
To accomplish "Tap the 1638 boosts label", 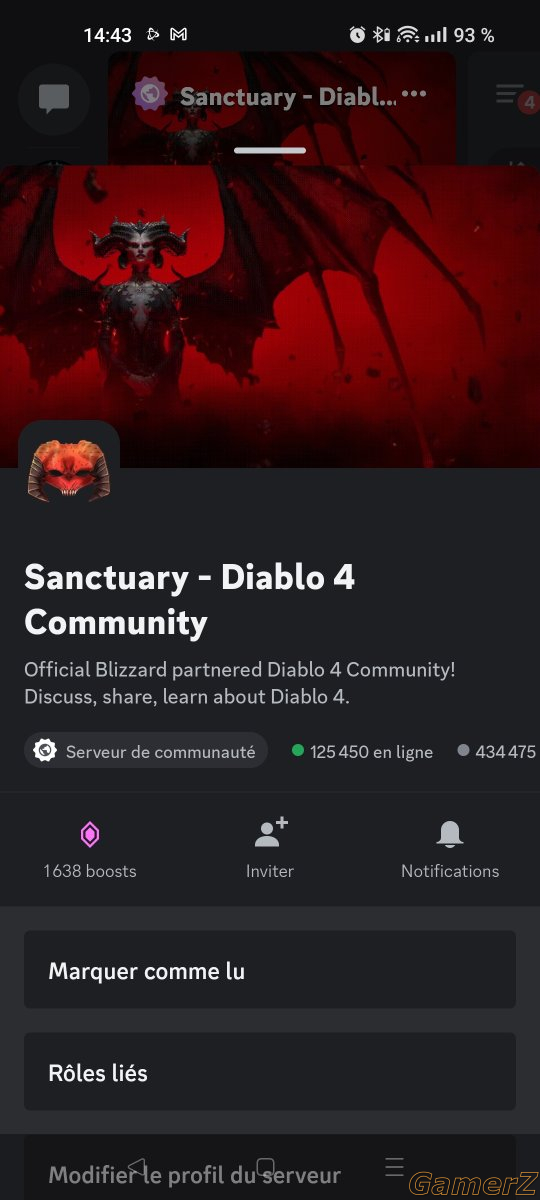I will pyautogui.click(x=90, y=871).
